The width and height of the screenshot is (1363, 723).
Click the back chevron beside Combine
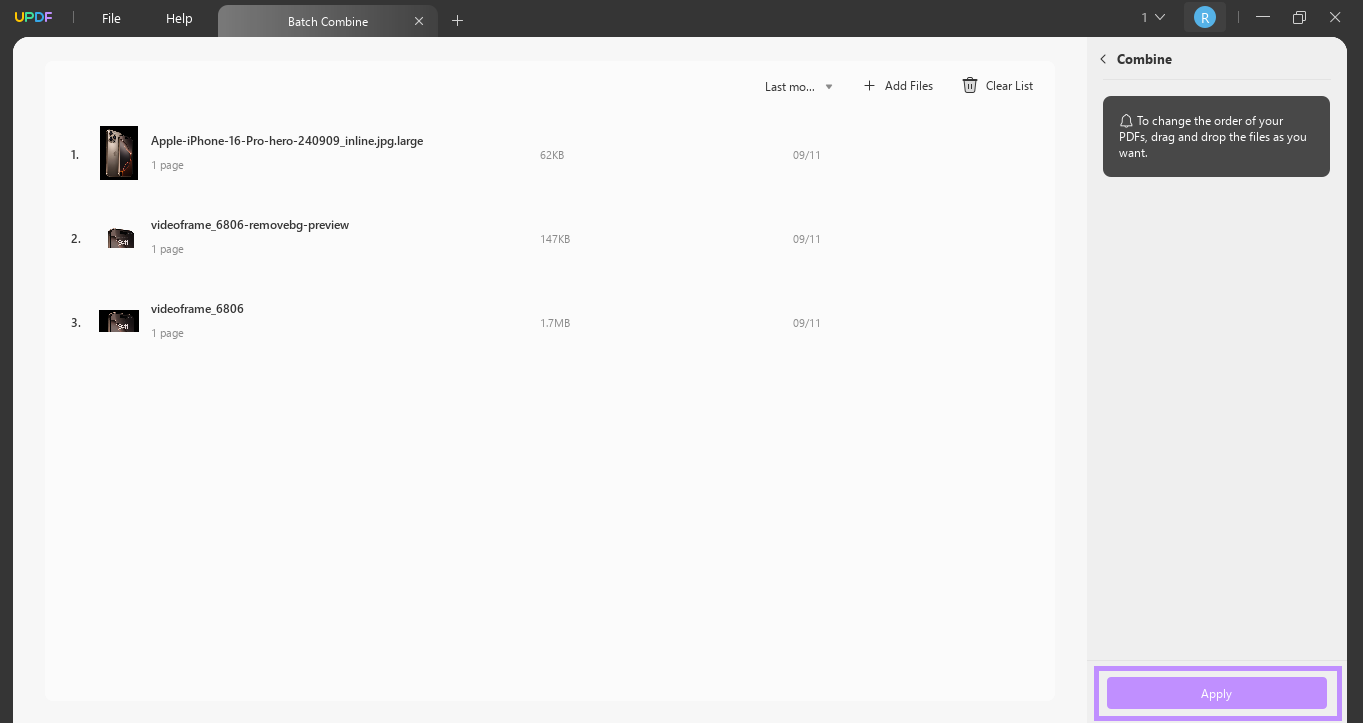pos(1103,59)
